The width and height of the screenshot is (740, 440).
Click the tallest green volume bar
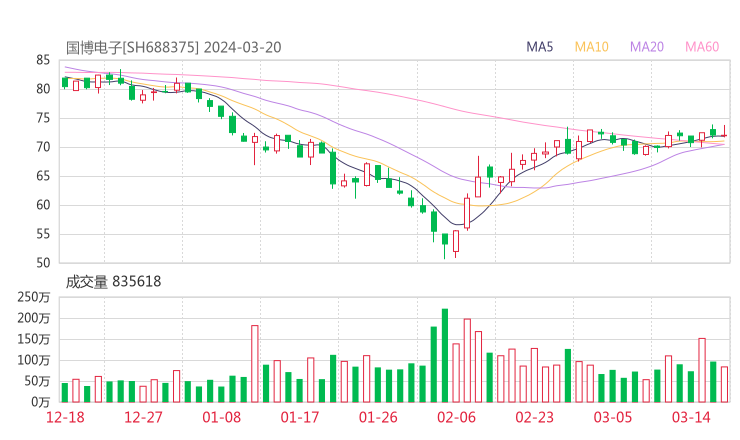click(x=445, y=355)
